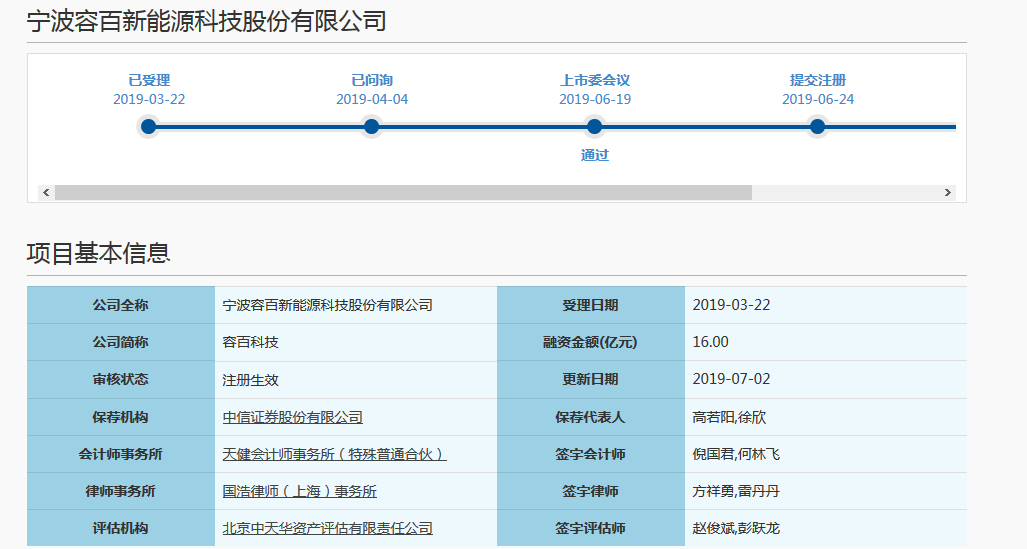Screen dimensions: 1027x549
Task: Click the right scrollbar arrow
Action: (947, 193)
